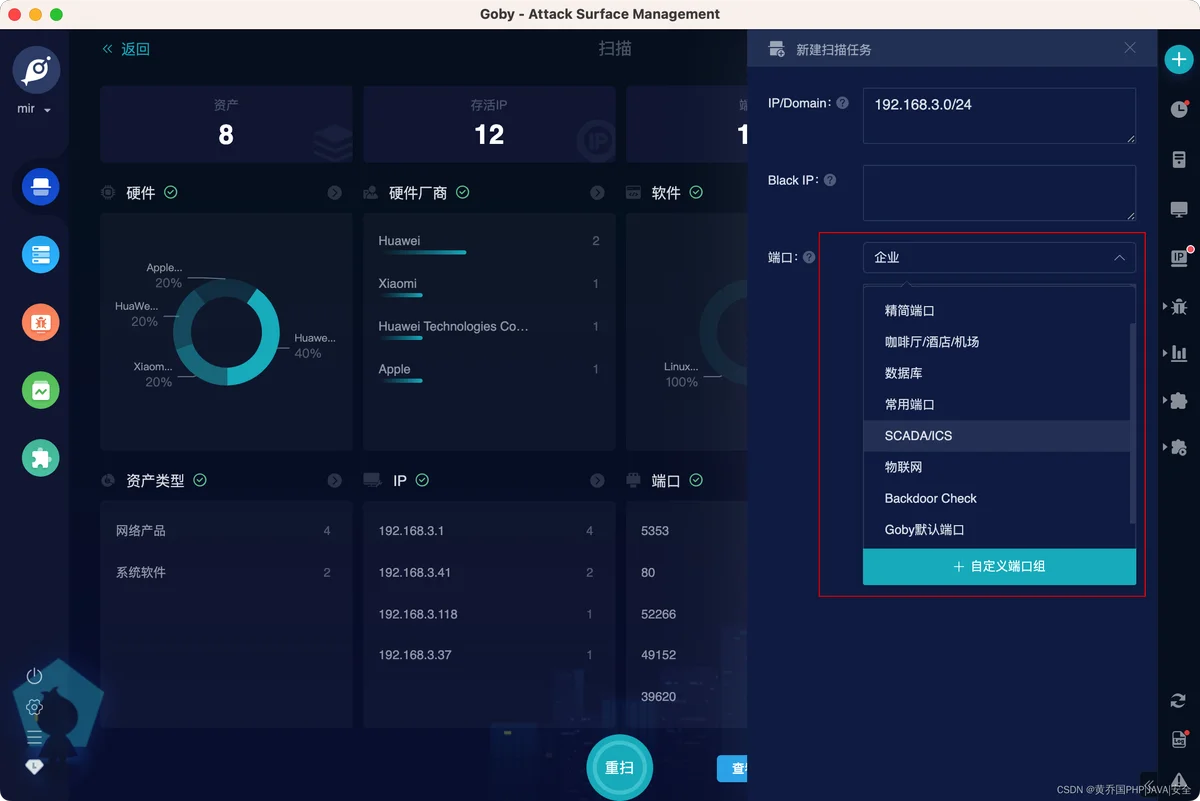
Task: Open the orange Vulnerability icon in left sidebar
Action: (x=41, y=322)
